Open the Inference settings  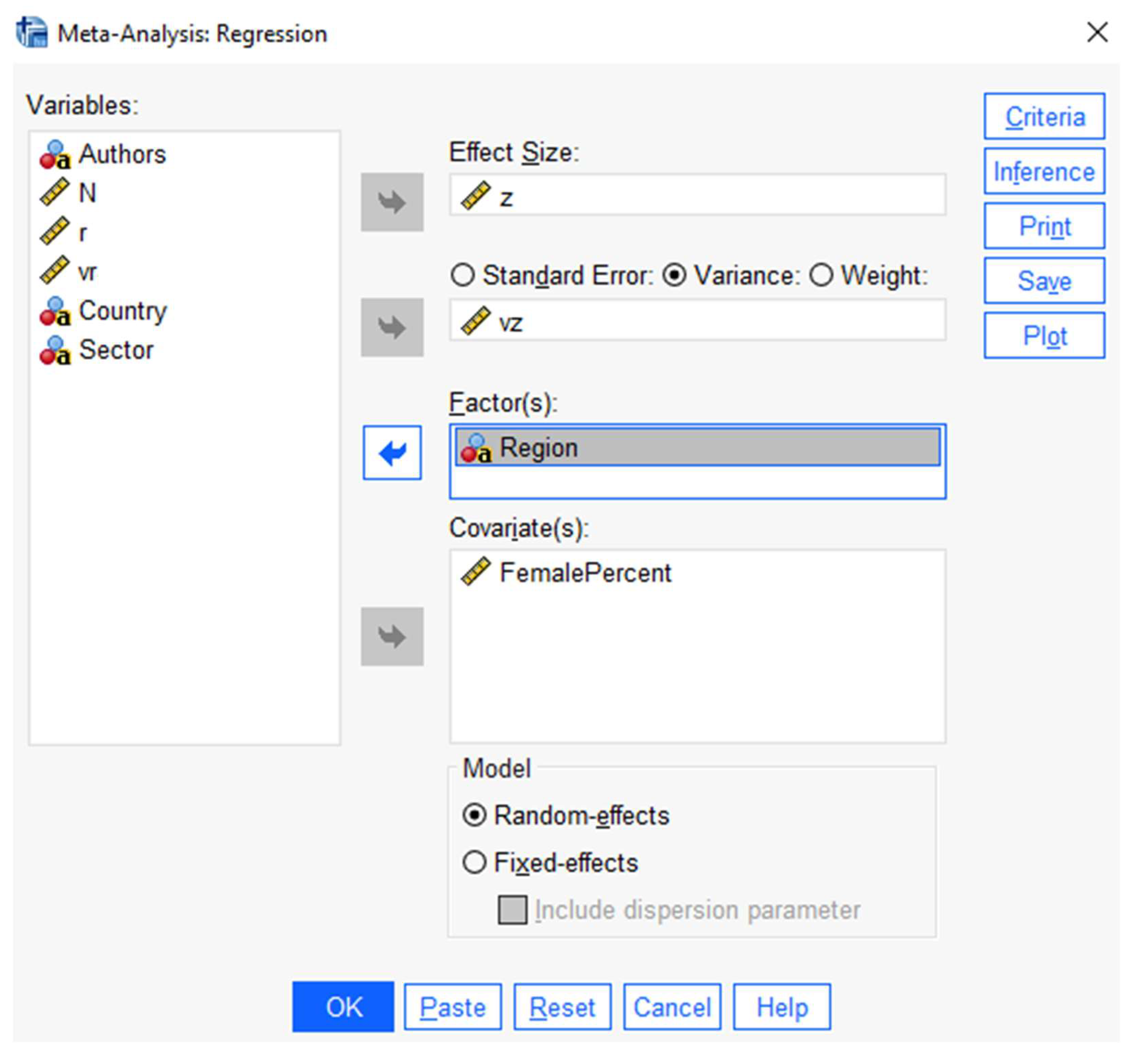click(x=1044, y=171)
